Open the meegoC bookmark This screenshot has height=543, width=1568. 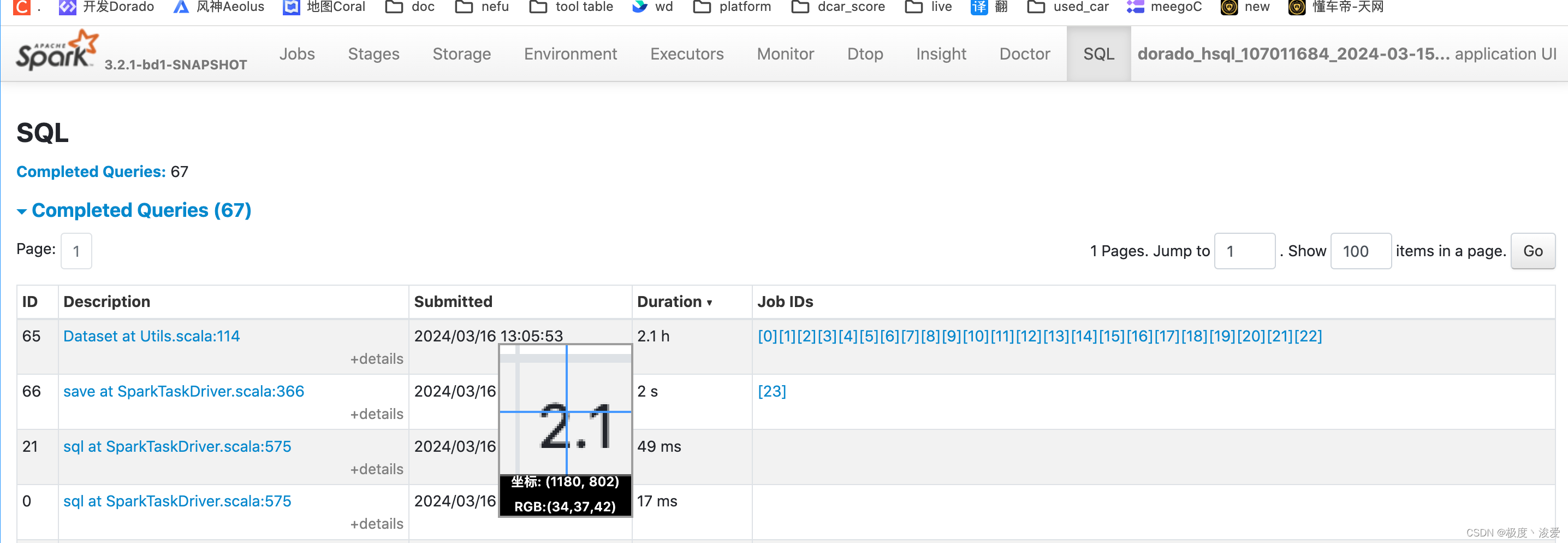(x=1164, y=7)
